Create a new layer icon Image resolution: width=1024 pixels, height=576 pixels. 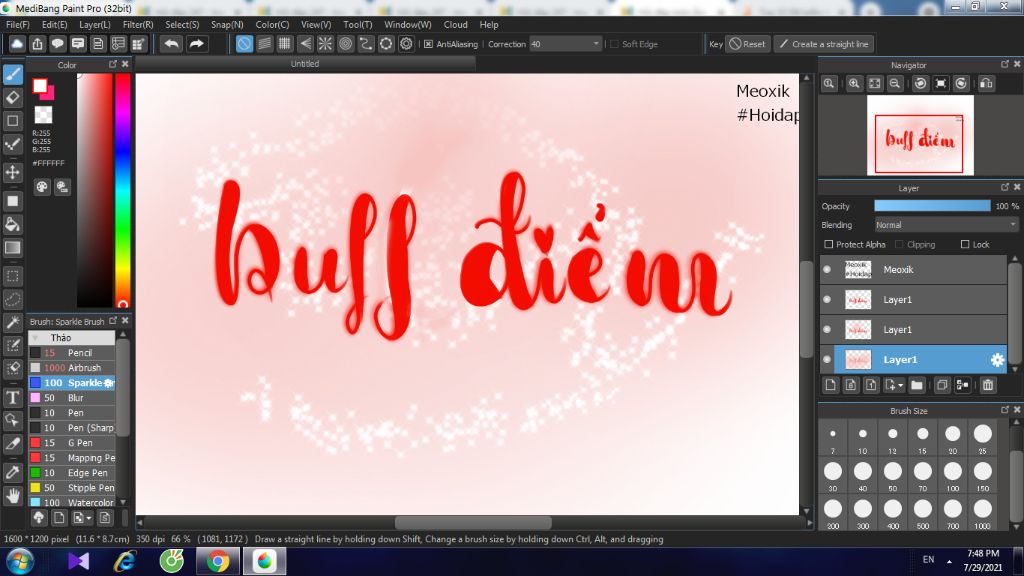[x=830, y=385]
